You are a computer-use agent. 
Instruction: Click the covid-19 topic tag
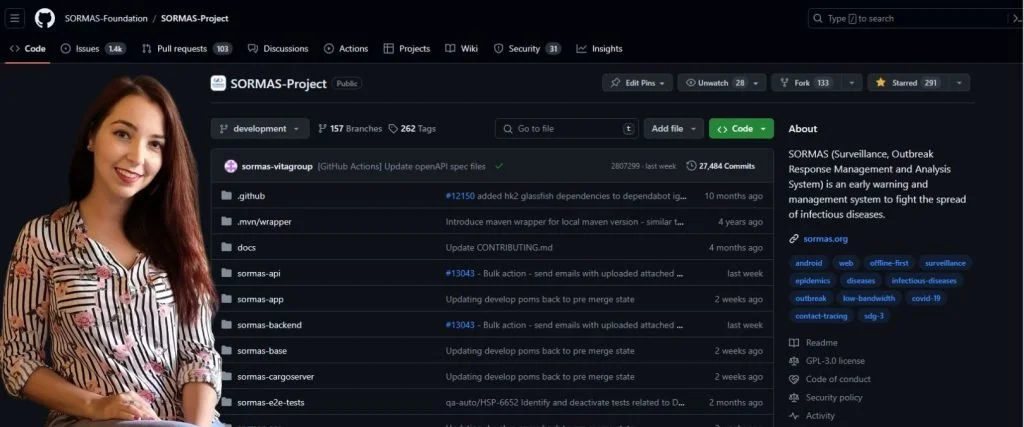pyautogui.click(x=925, y=298)
